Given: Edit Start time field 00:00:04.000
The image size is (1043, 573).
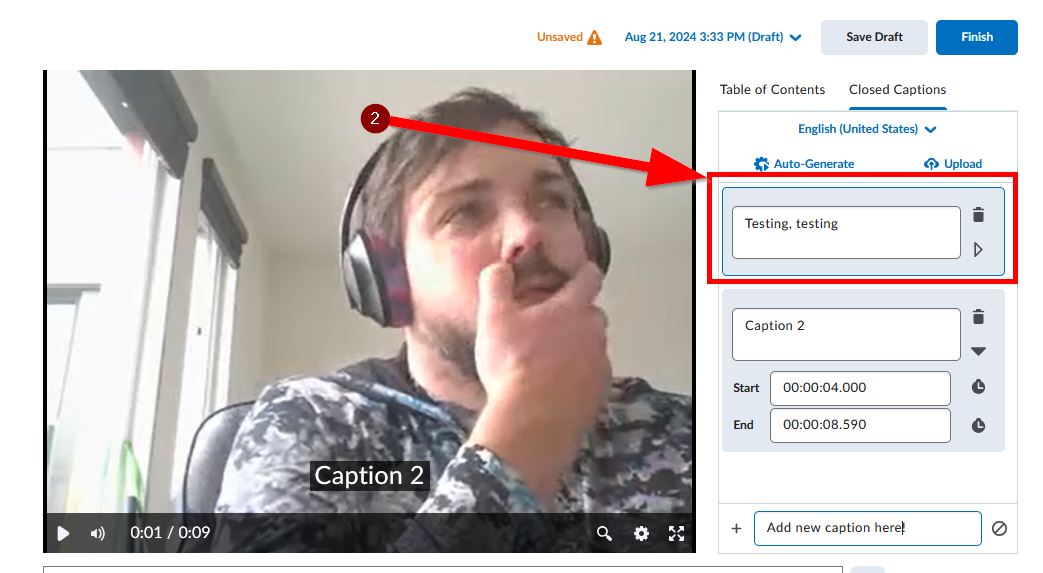Looking at the screenshot, I should (x=860, y=388).
